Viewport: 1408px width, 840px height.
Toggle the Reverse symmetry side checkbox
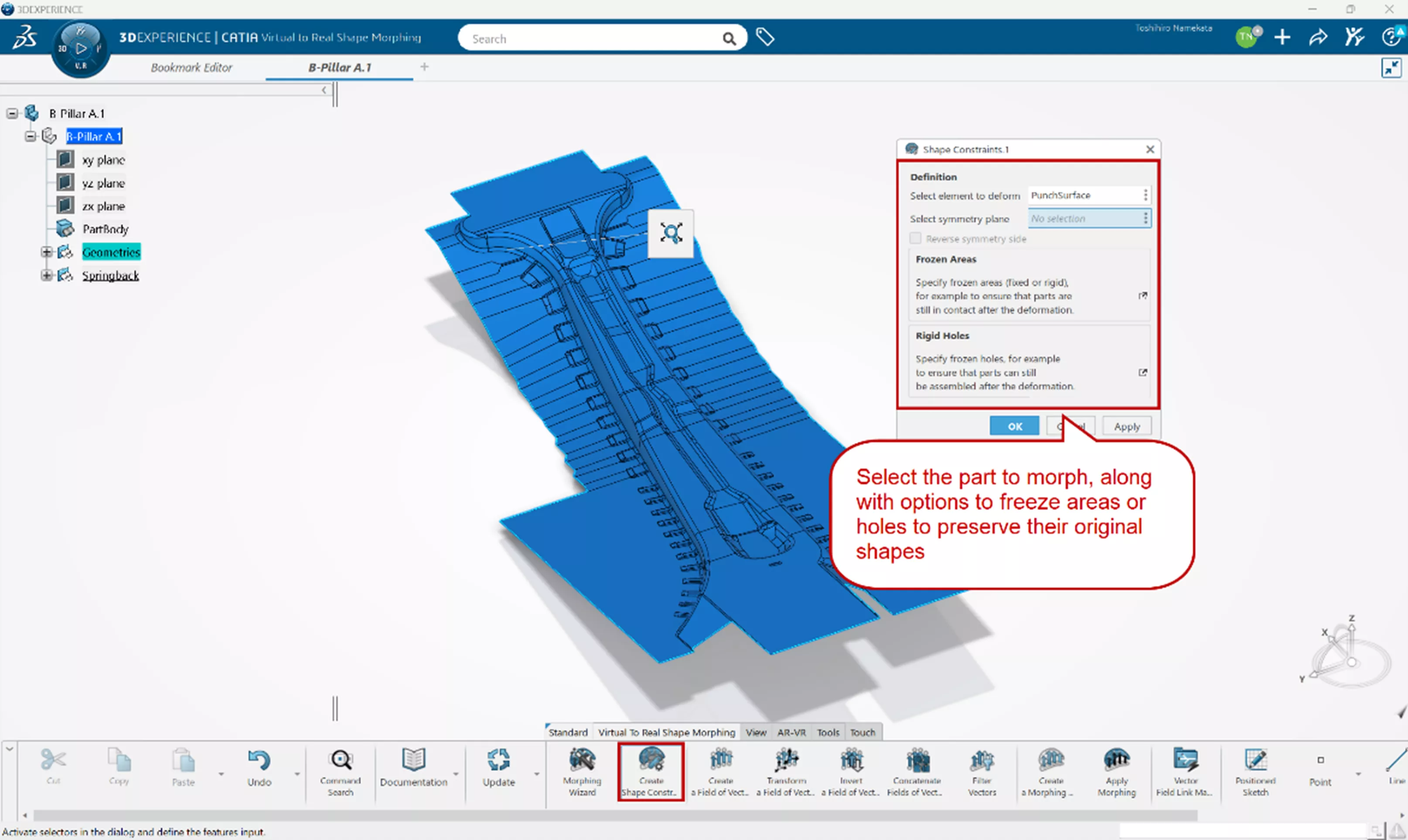click(915, 238)
